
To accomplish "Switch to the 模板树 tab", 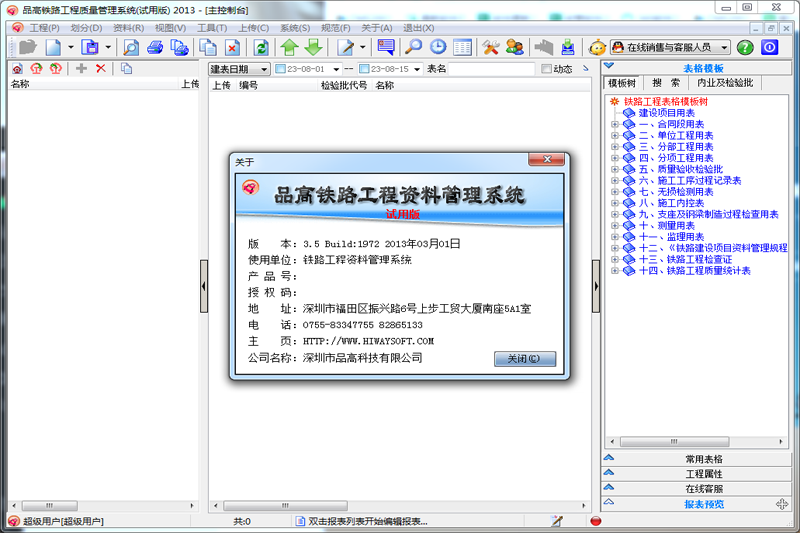I will (622, 83).
